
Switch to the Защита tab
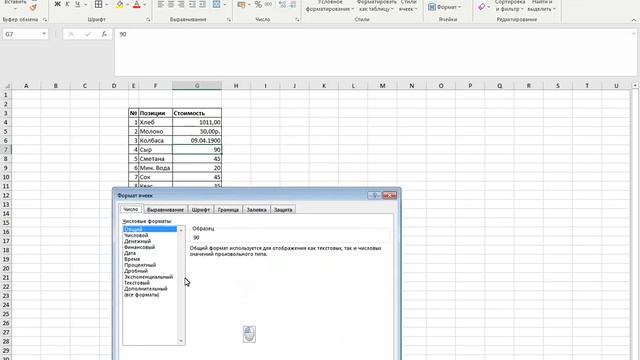pyautogui.click(x=283, y=210)
